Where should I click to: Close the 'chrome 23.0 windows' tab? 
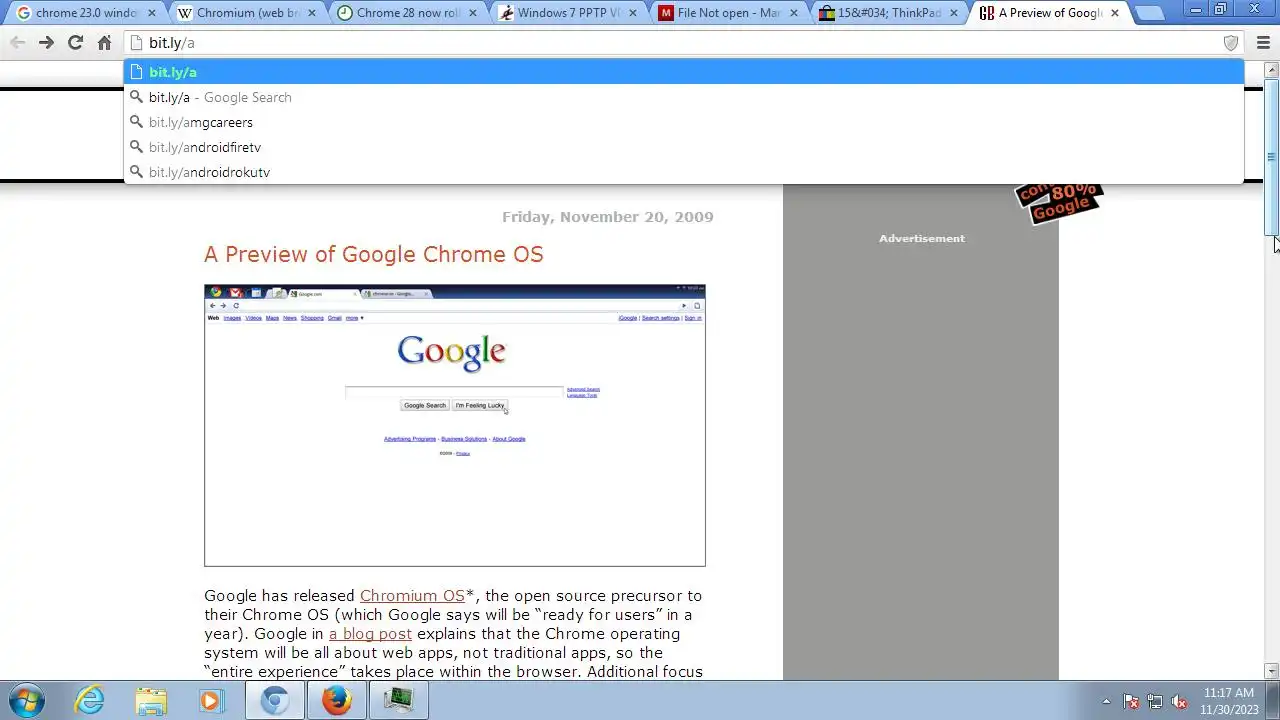coord(152,13)
